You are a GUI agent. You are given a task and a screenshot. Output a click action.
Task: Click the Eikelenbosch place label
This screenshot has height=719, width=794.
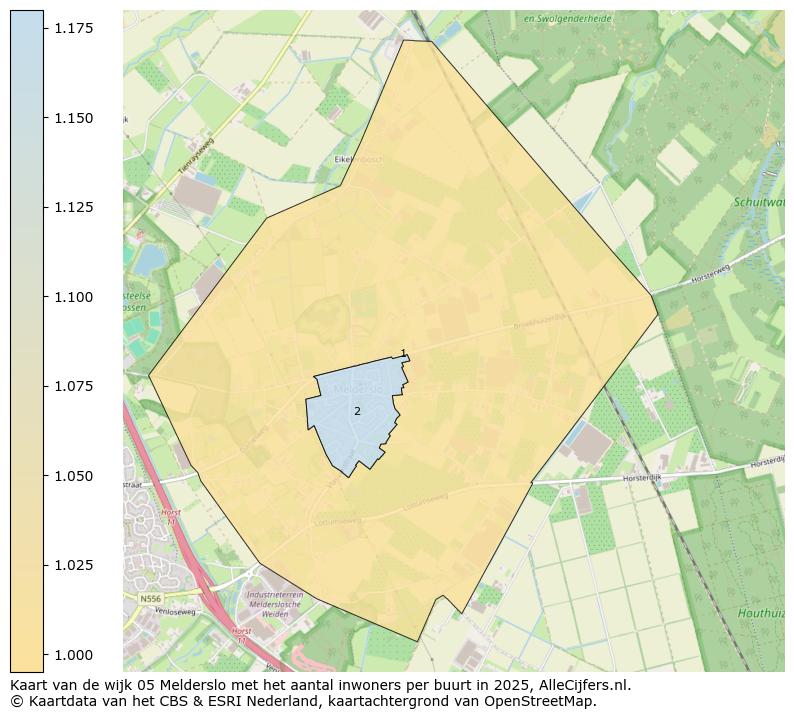coord(356,159)
